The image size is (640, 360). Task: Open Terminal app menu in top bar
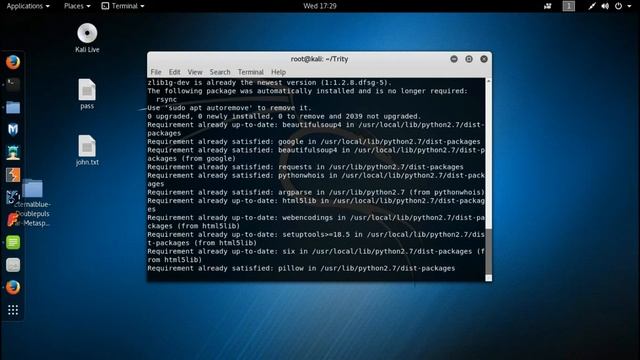[122, 6]
